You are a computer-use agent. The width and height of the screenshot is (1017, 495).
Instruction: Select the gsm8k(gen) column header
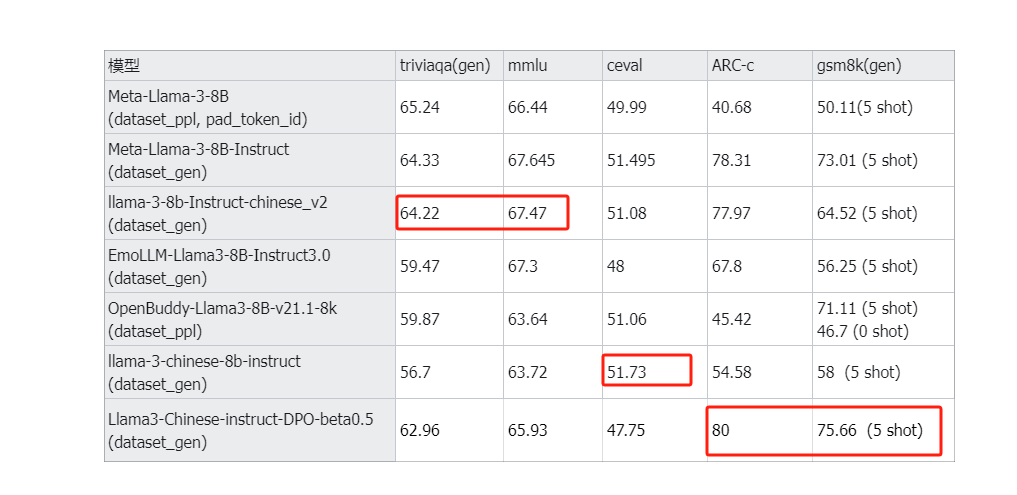[883, 66]
